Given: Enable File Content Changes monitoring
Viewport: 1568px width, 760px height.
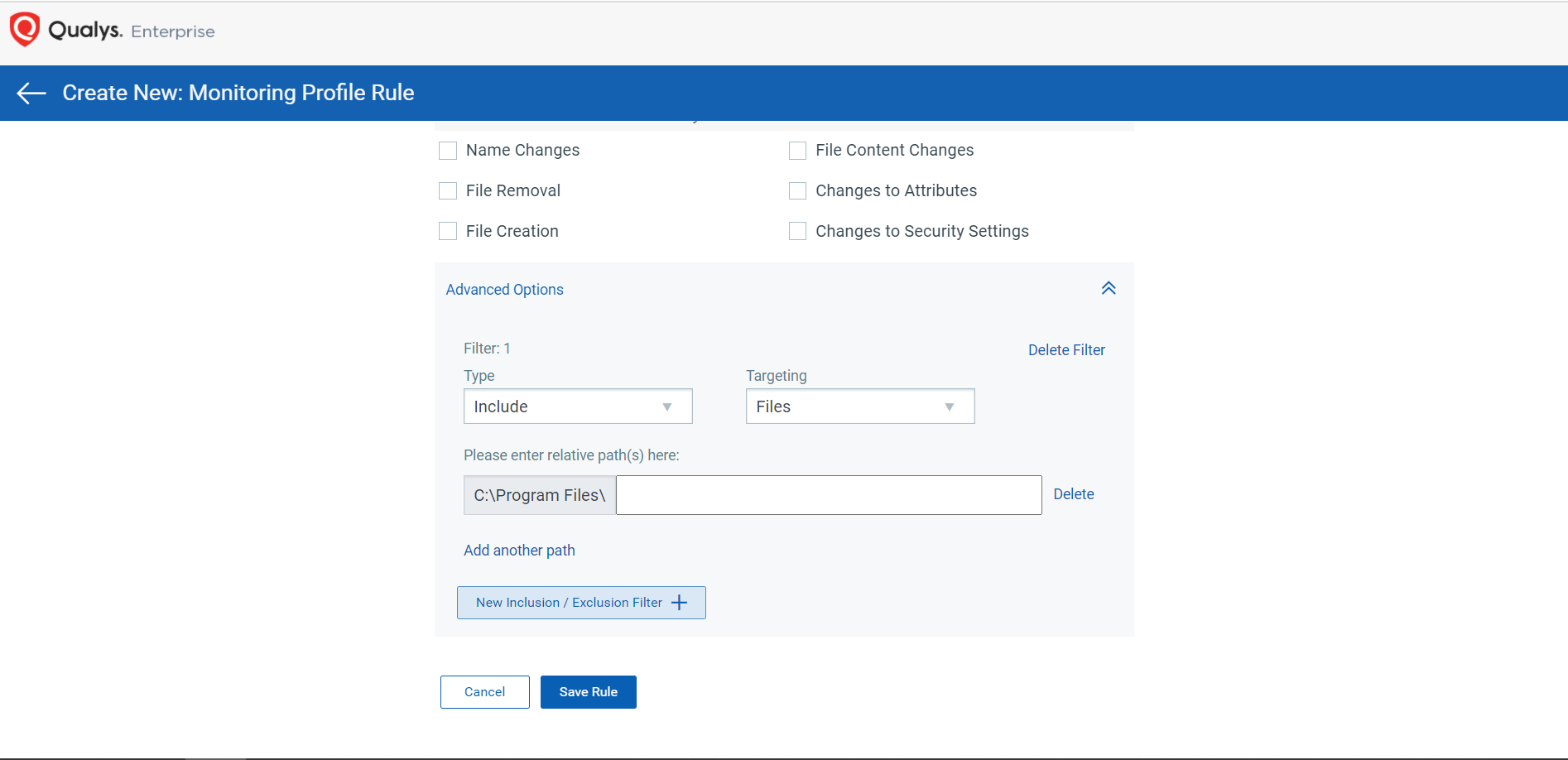Looking at the screenshot, I should (797, 151).
